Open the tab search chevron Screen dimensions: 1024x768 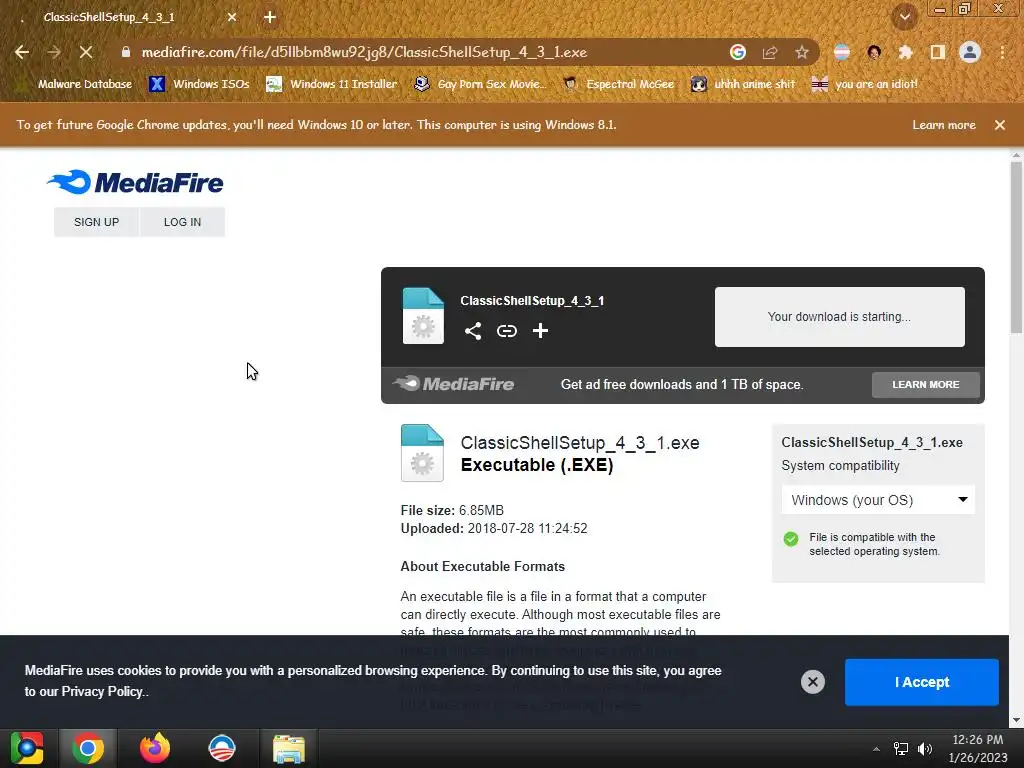click(x=905, y=17)
